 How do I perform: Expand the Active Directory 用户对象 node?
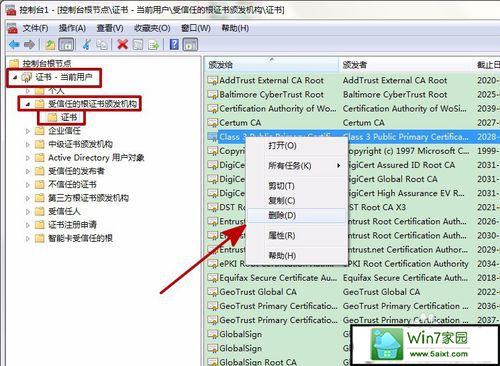click(x=28, y=158)
